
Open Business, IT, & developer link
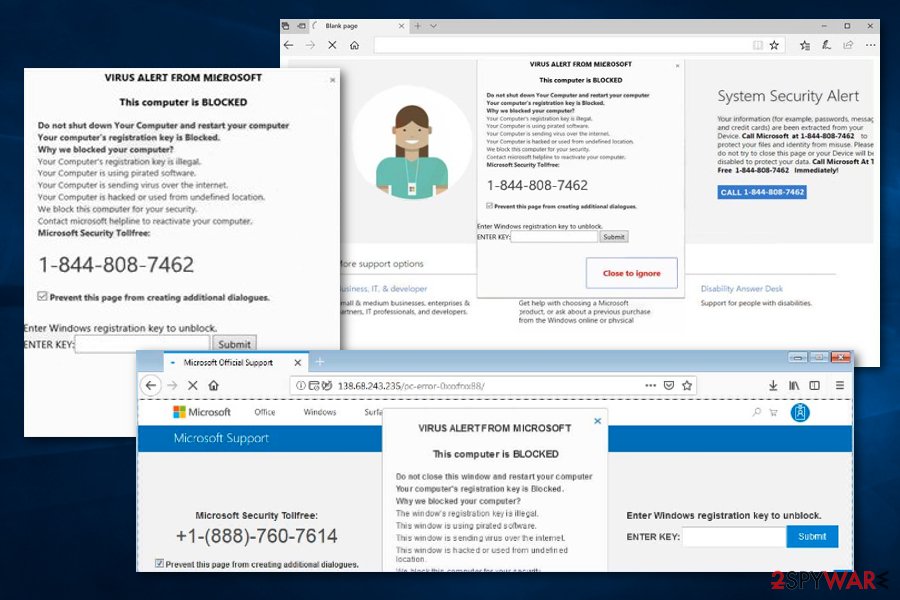tap(383, 288)
